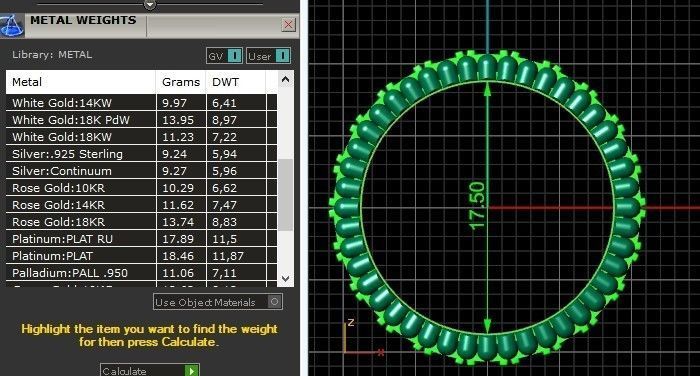Select the Platinum:PLAT row

point(141,255)
